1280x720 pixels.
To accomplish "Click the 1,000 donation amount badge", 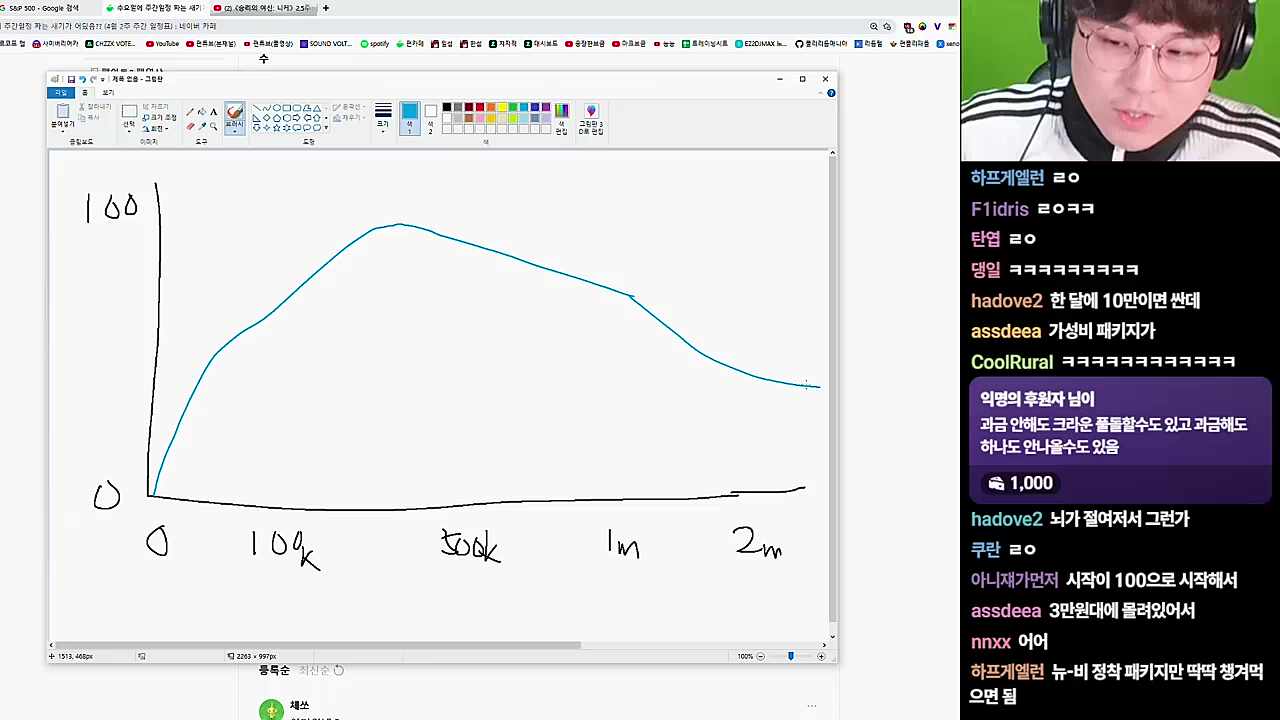I will (x=1021, y=483).
